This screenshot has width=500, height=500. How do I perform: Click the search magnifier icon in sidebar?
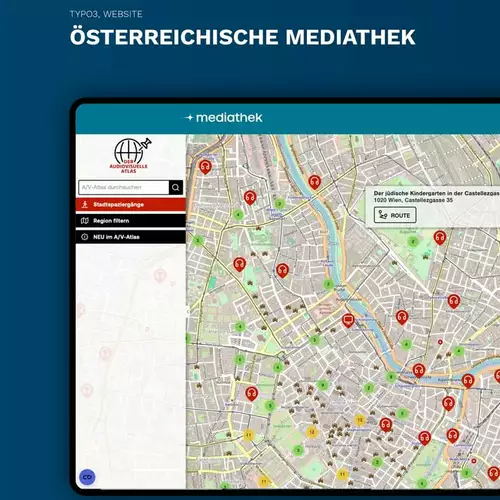click(x=176, y=187)
